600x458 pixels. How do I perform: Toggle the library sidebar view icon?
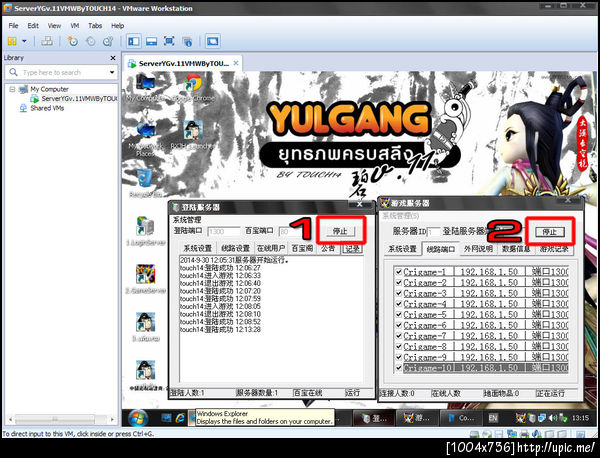[134, 41]
